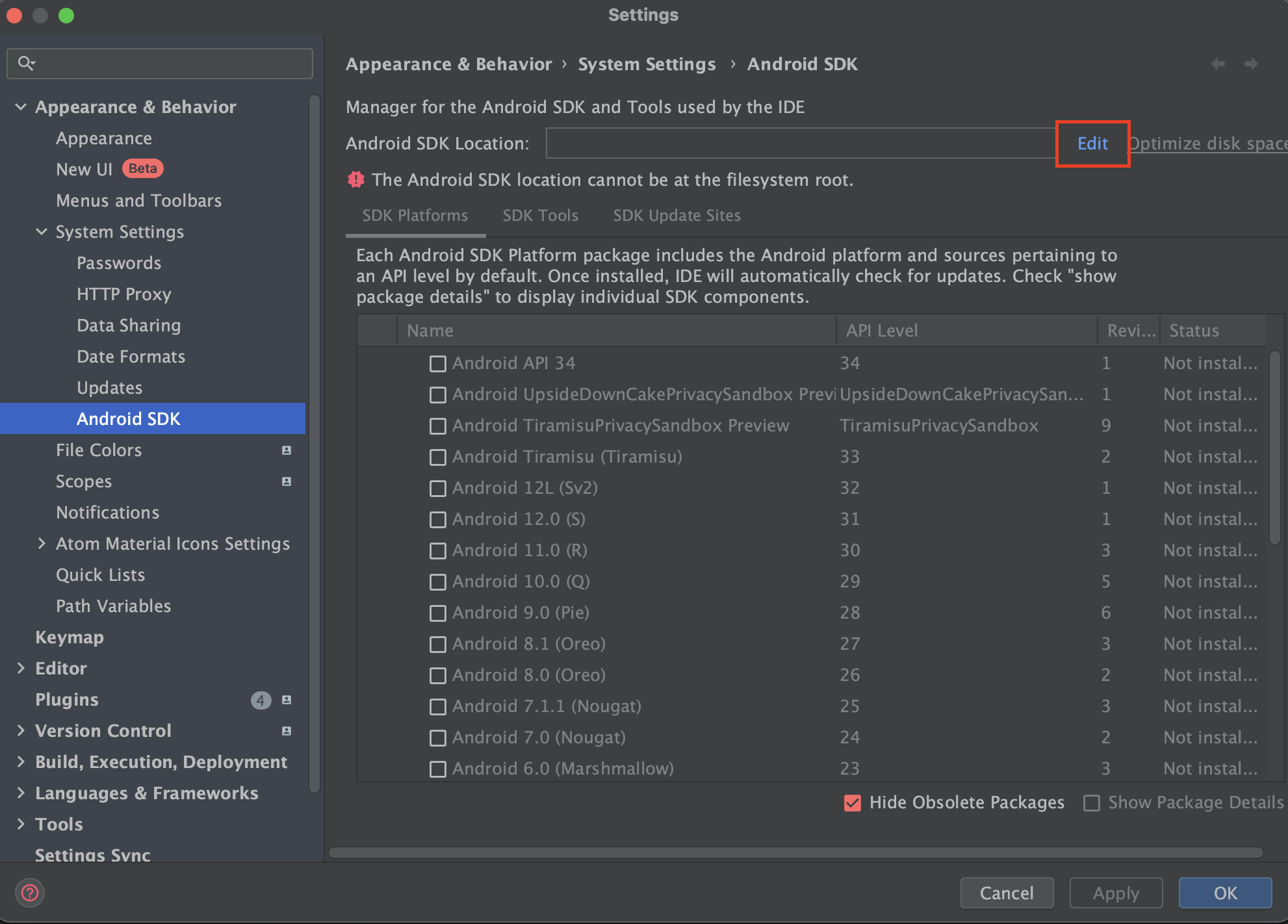Check the Android API 34 checkbox
Image resolution: width=1288 pixels, height=924 pixels.
(x=438, y=364)
